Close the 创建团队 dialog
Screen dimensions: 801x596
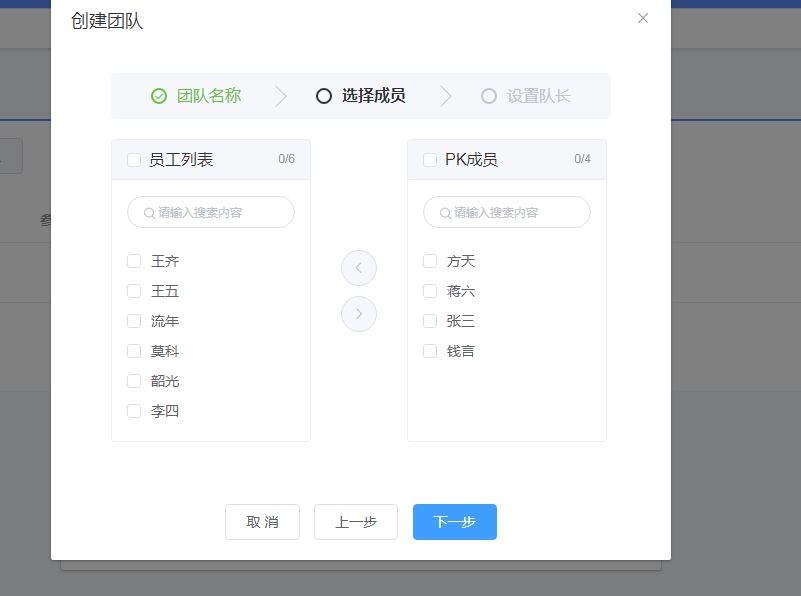click(x=643, y=18)
